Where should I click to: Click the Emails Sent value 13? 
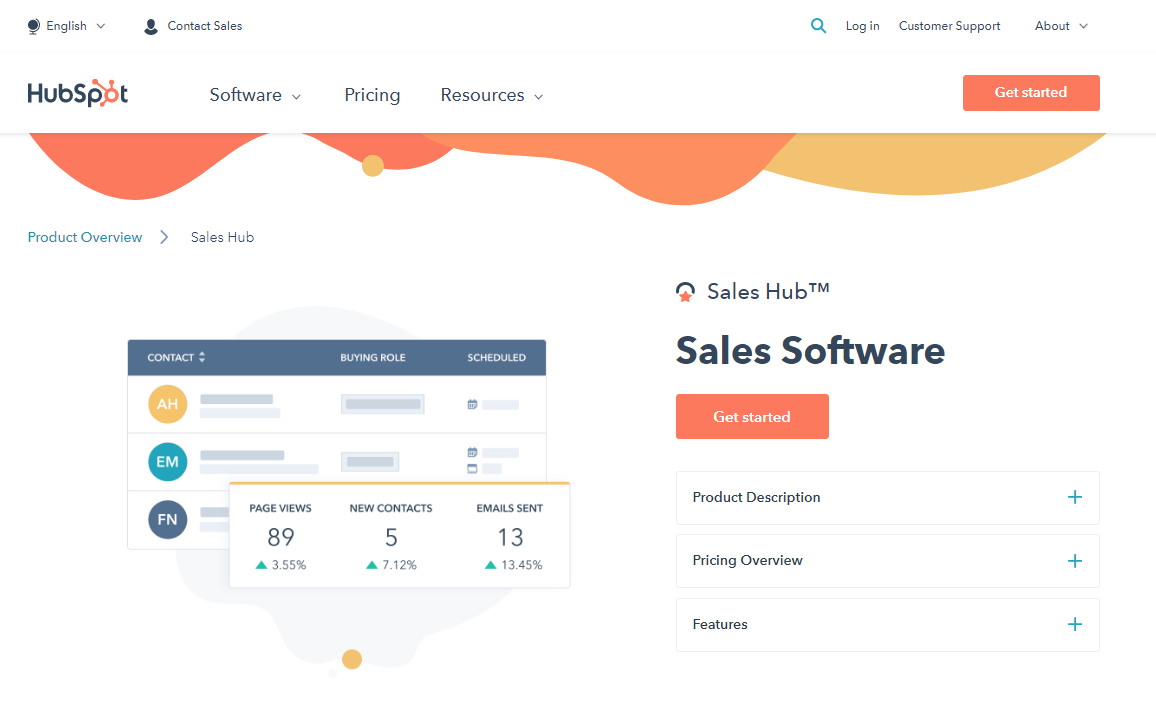coord(510,537)
